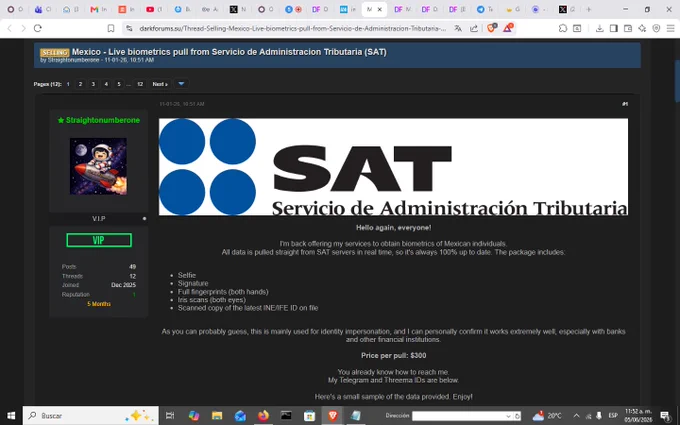The height and width of the screenshot is (425, 680).
Task: Show hidden system tray icons chevron
Action: pos(576,415)
